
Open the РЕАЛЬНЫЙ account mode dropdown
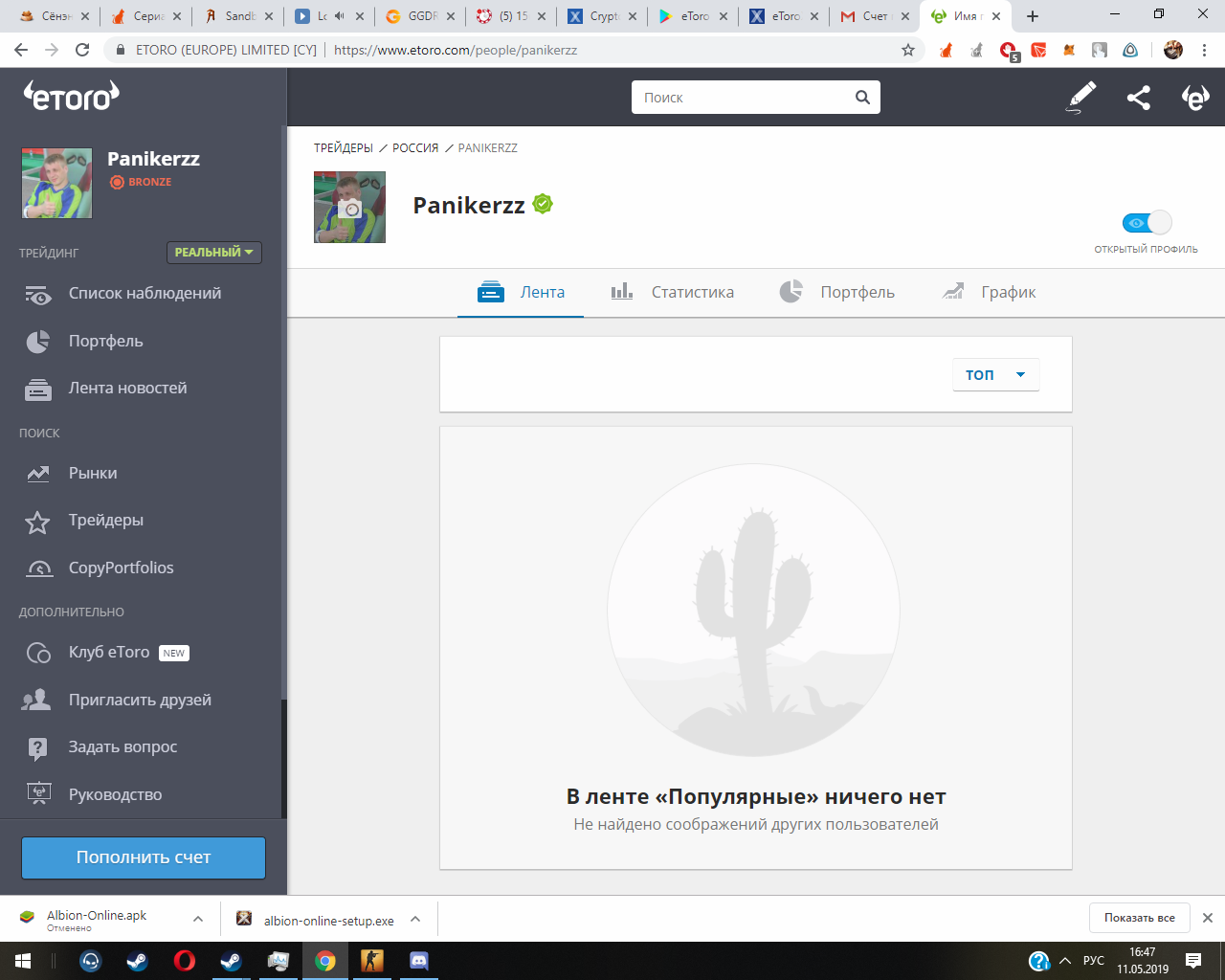tap(214, 253)
